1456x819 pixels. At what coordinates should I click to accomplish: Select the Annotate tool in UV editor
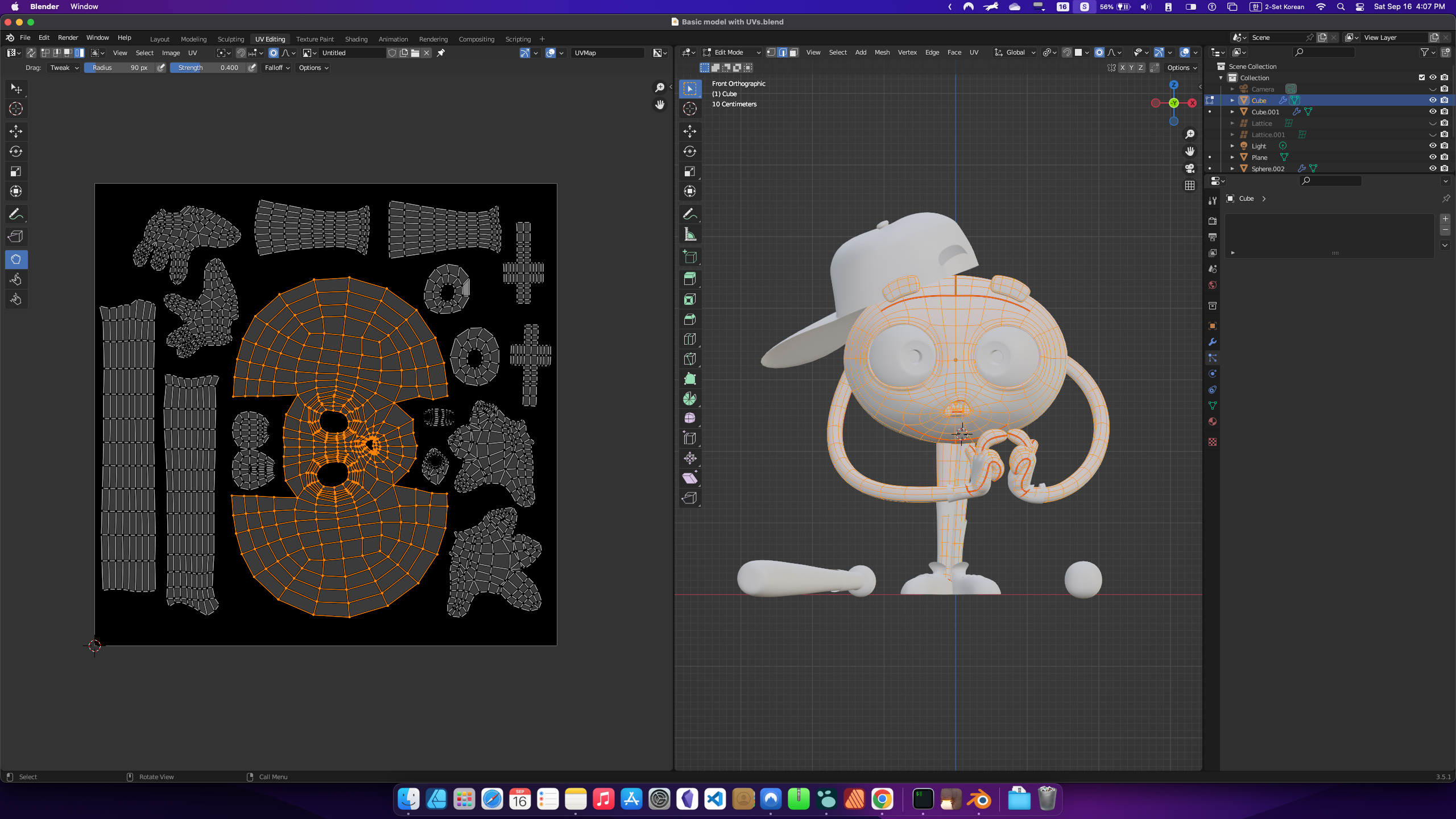16,214
